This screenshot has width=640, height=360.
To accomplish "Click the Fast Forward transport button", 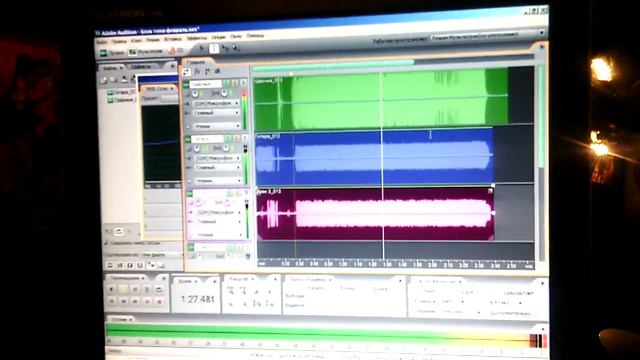I will click(x=135, y=301).
